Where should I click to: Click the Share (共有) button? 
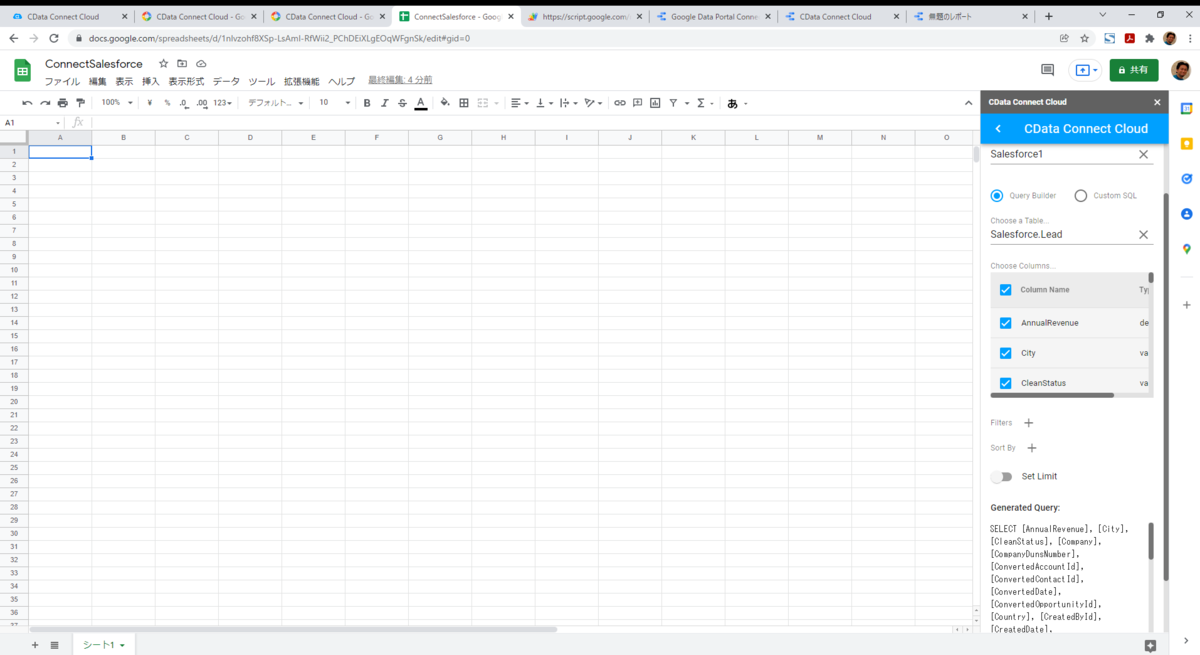1134,70
